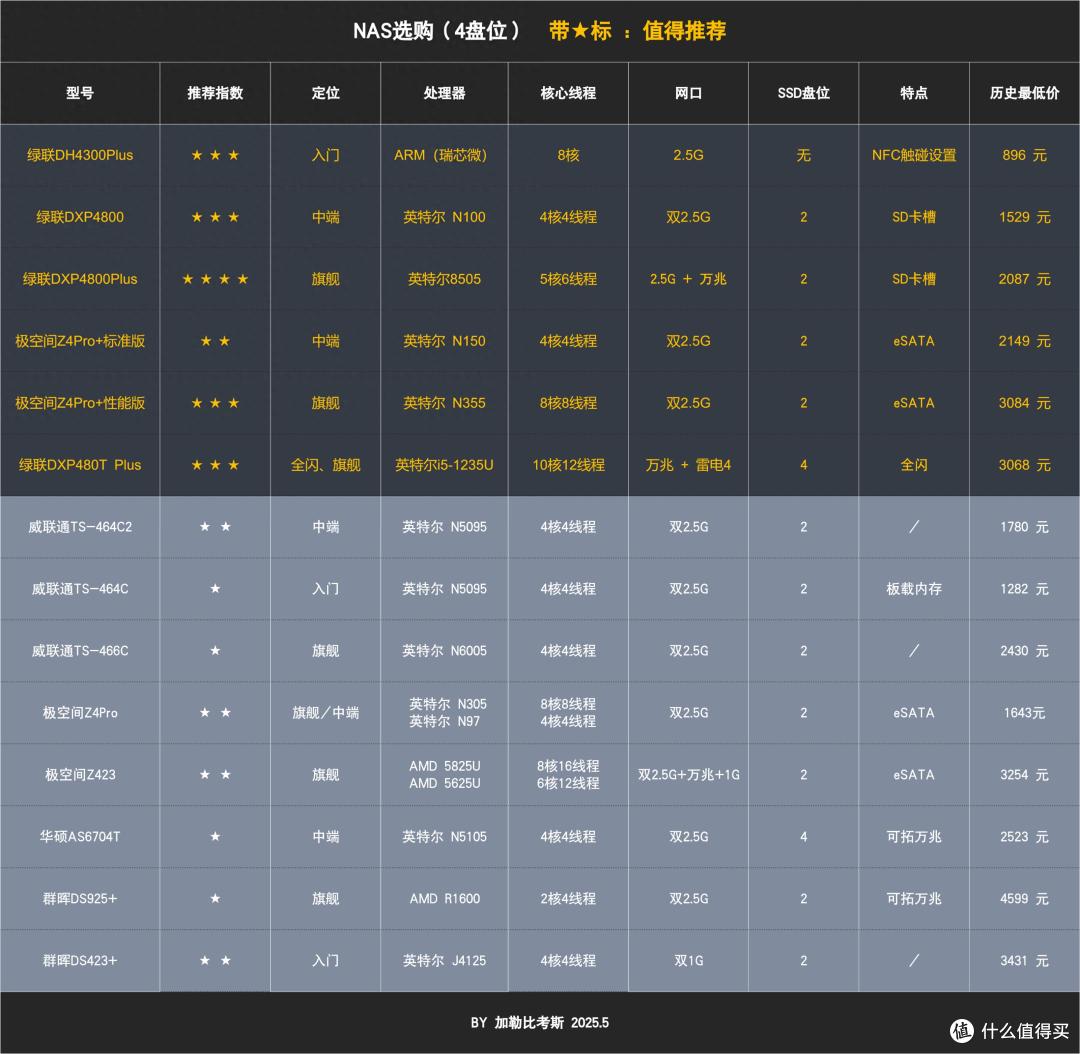Click the 威联通TS-466C model name
The width and height of the screenshot is (1080, 1054).
point(80,651)
